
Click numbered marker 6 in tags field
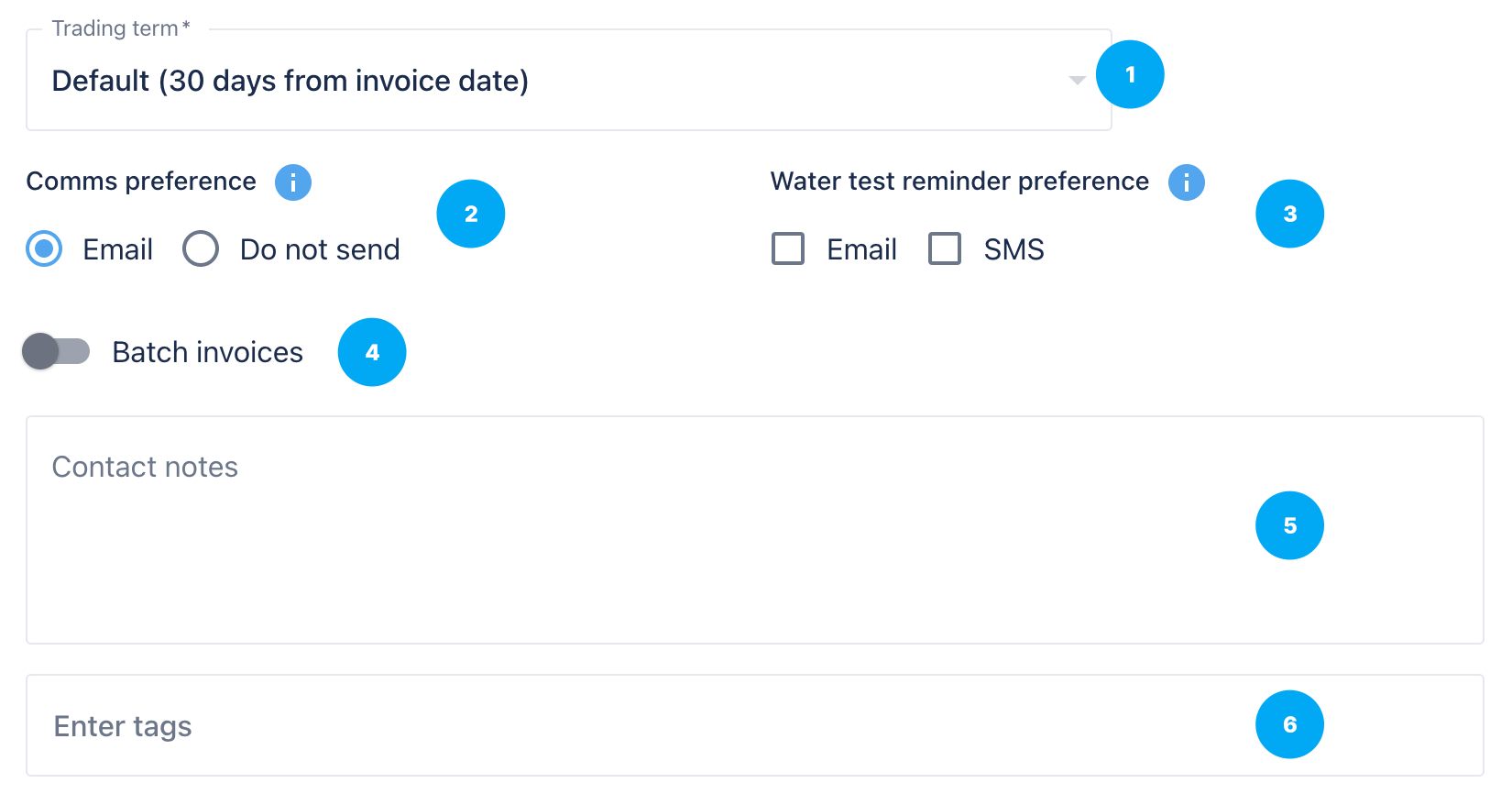[1289, 724]
